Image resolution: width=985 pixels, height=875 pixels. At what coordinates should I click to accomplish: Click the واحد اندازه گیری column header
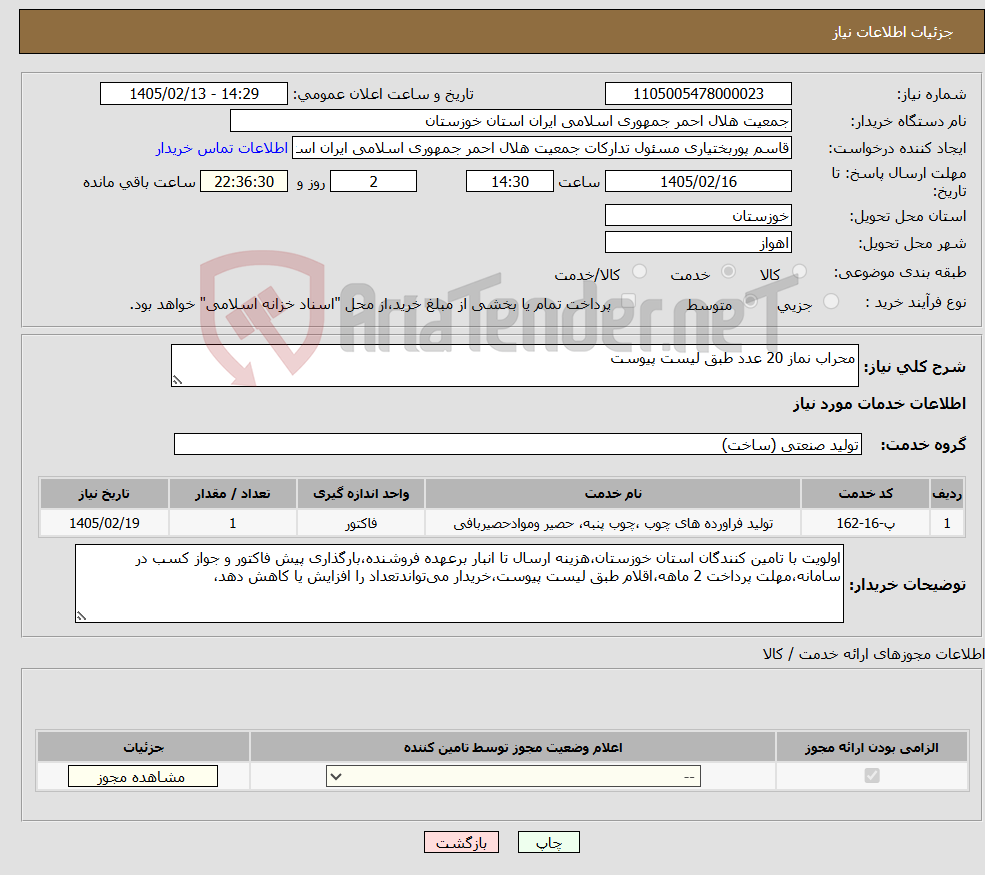point(361,494)
